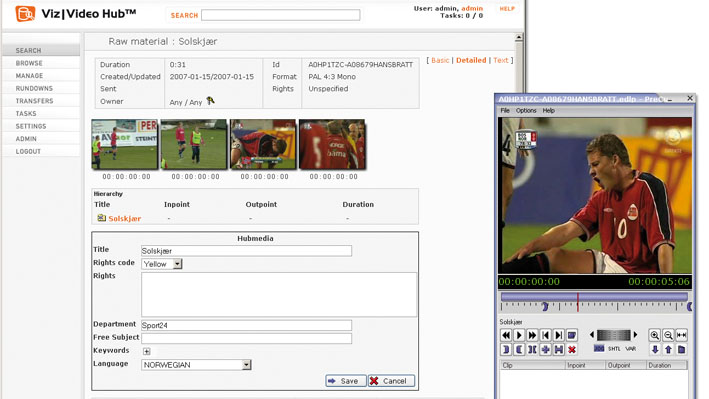Click the owner edit icon beside Any / Any
The height and width of the screenshot is (399, 709).
(x=210, y=100)
